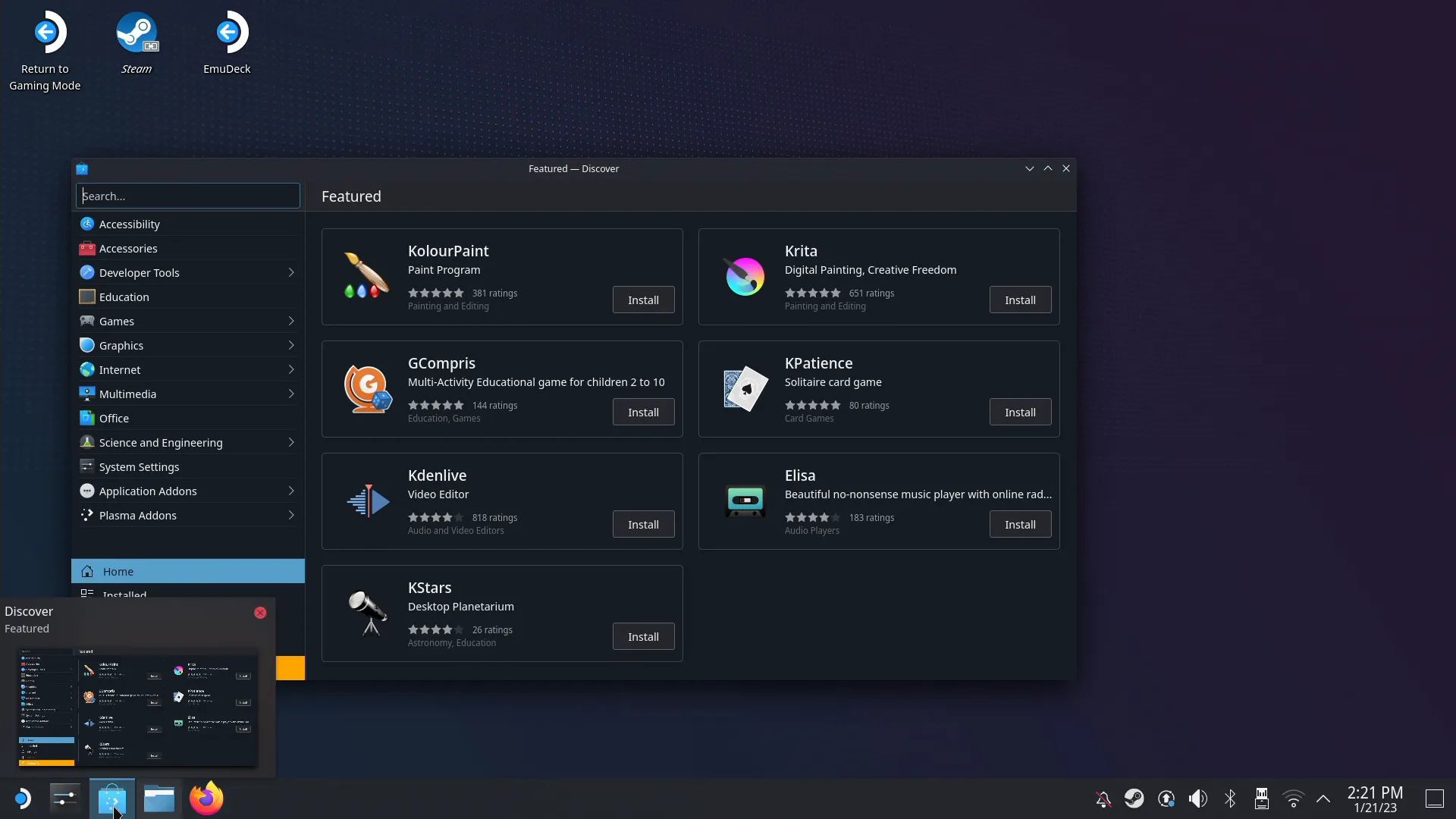This screenshot has width=1456, height=819.
Task: Open the clock and date widget
Action: click(1375, 799)
